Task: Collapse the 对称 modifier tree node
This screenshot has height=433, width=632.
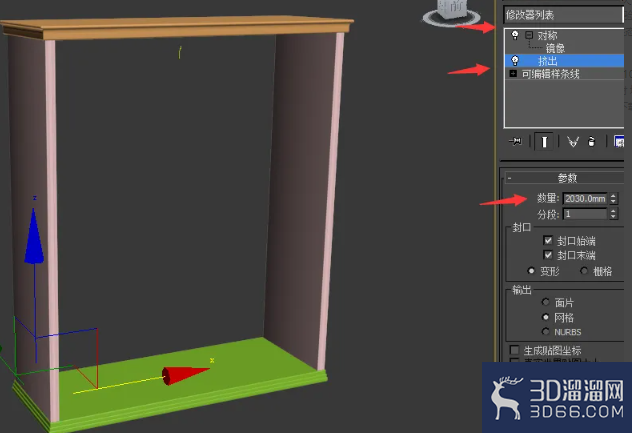Action: click(x=529, y=35)
